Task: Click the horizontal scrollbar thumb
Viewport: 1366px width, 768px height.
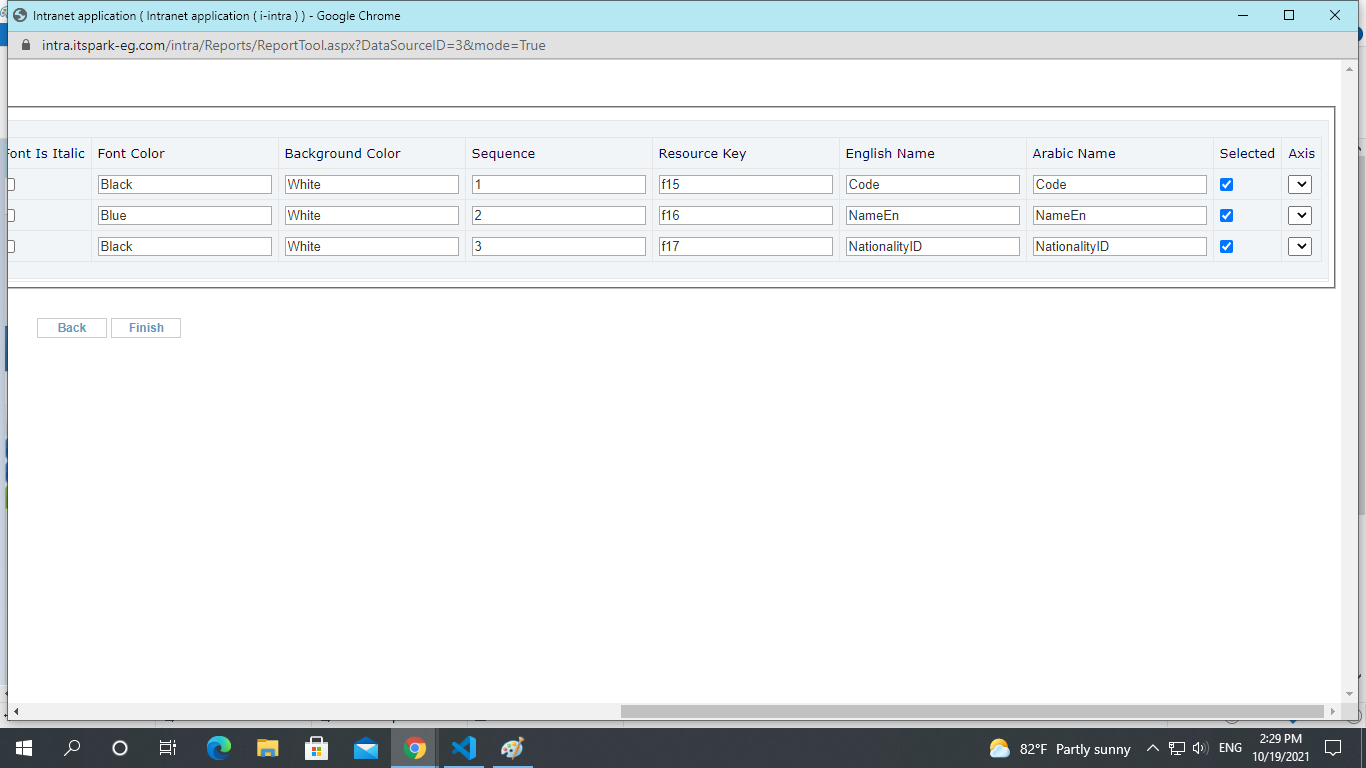Action: coord(972,711)
